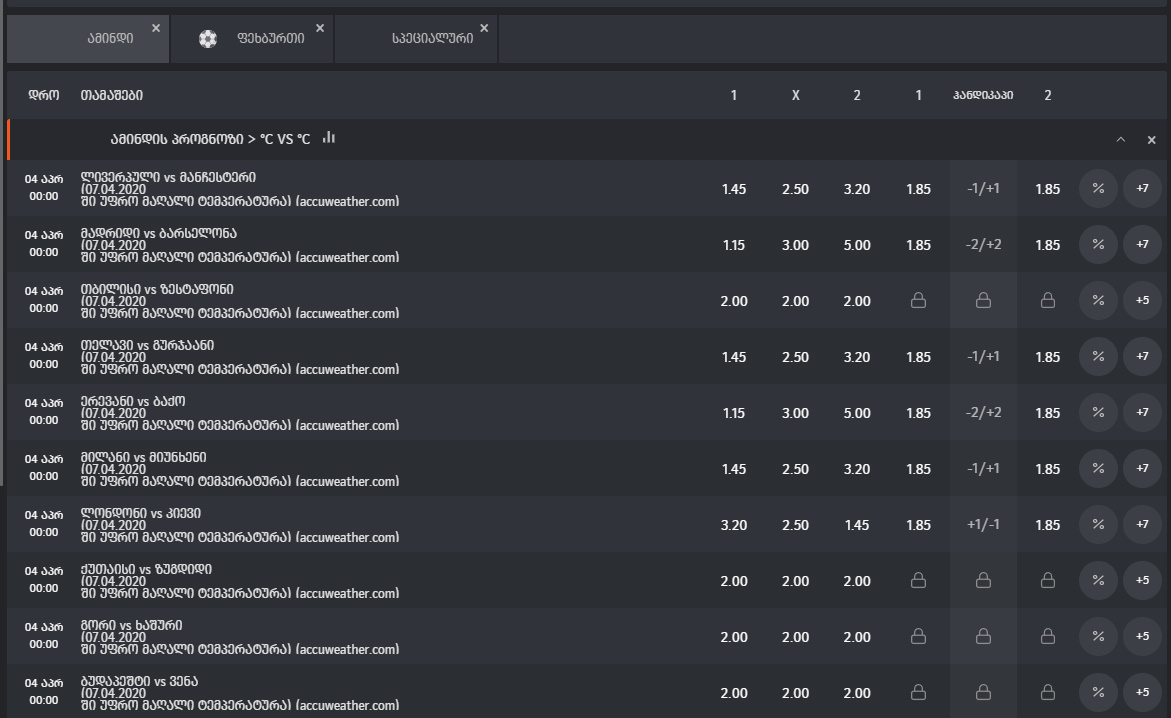Click the percent icon in the ლივერპული vs მანჩესტერი row
The width and height of the screenshot is (1171, 718).
pos(1098,188)
